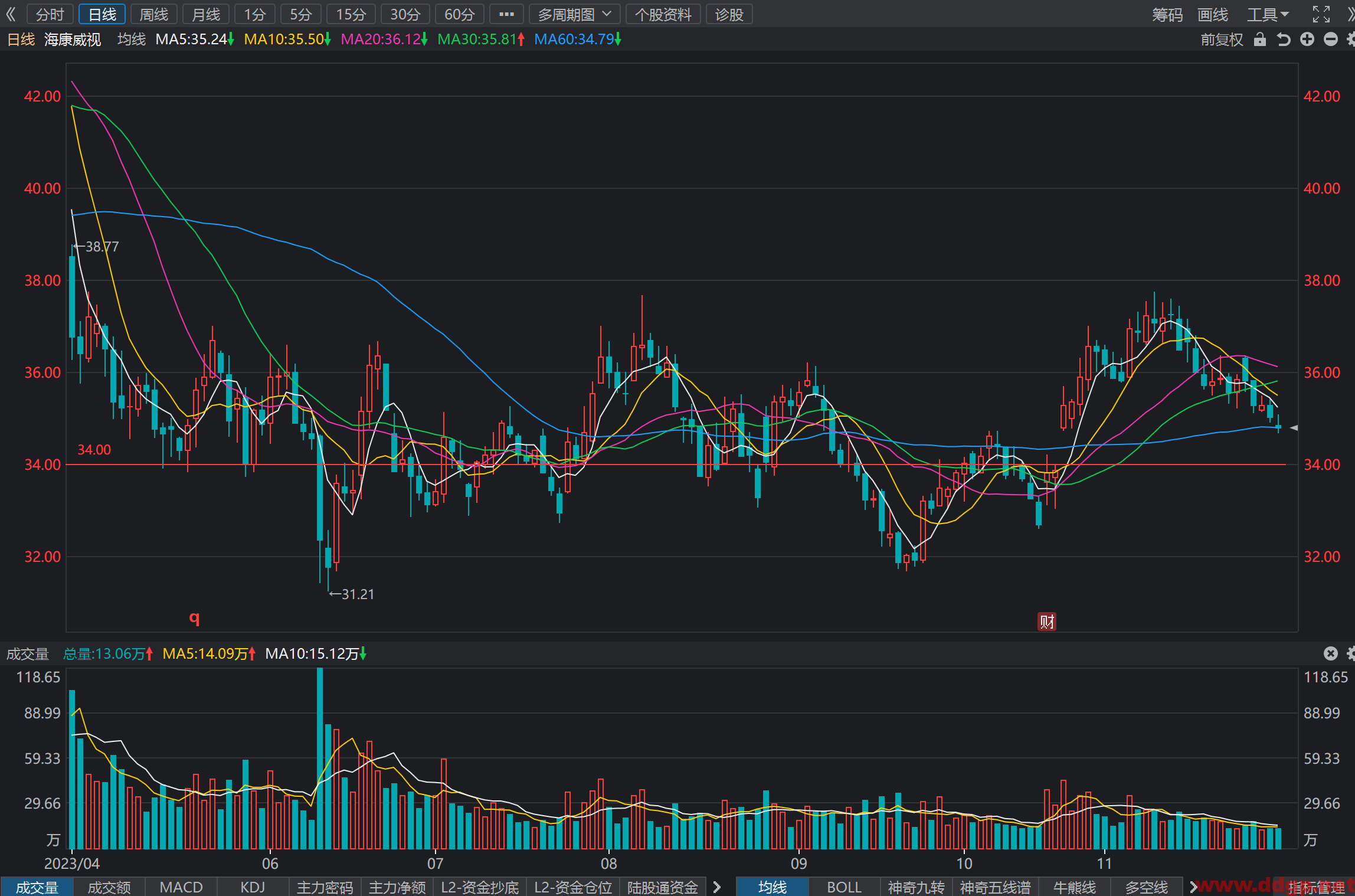The width and height of the screenshot is (1355, 896).
Task: Enter fullscreen with the expand arrows icon
Action: click(1321, 14)
